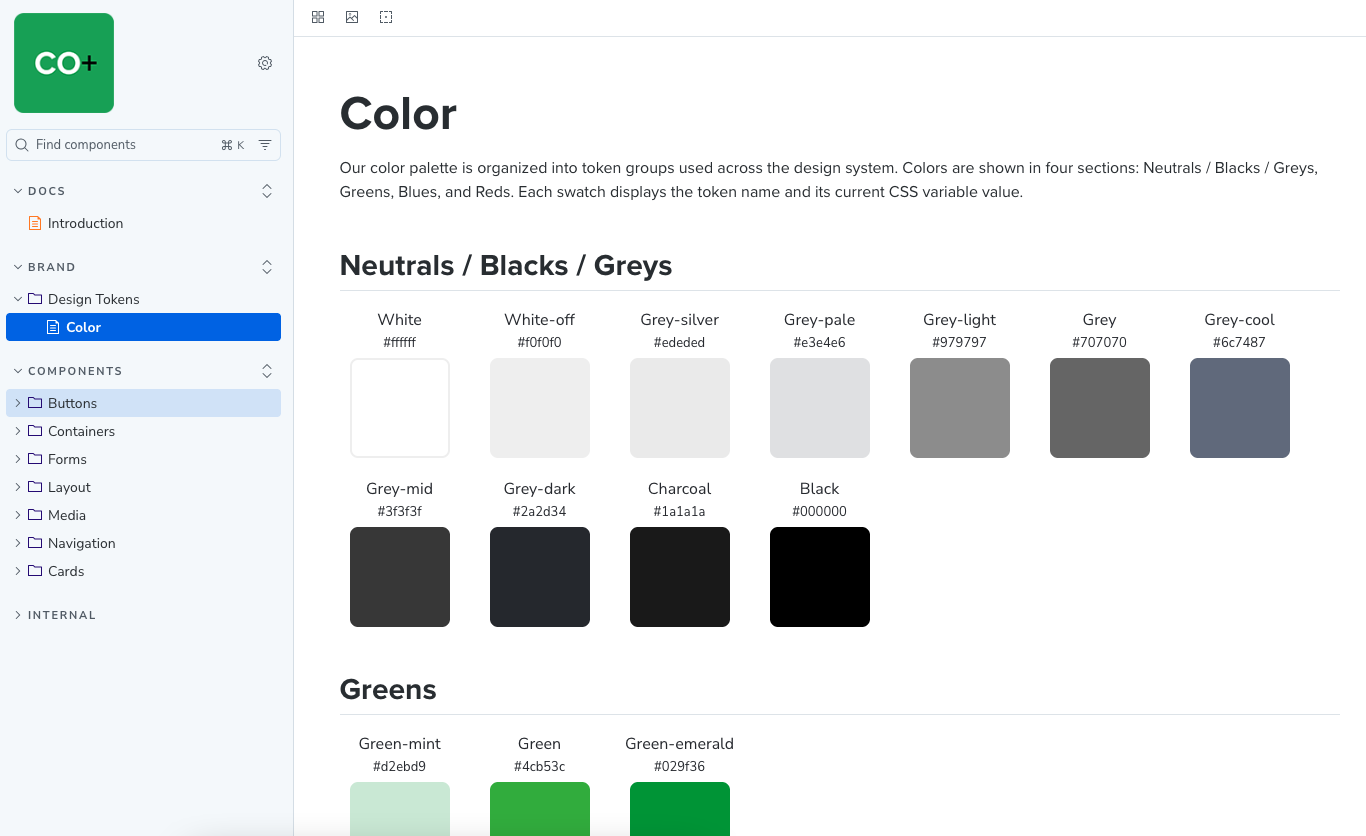Image resolution: width=1366 pixels, height=836 pixels.
Task: Click the Neutrals / Blacks / Greys heading
Action: [x=506, y=265]
